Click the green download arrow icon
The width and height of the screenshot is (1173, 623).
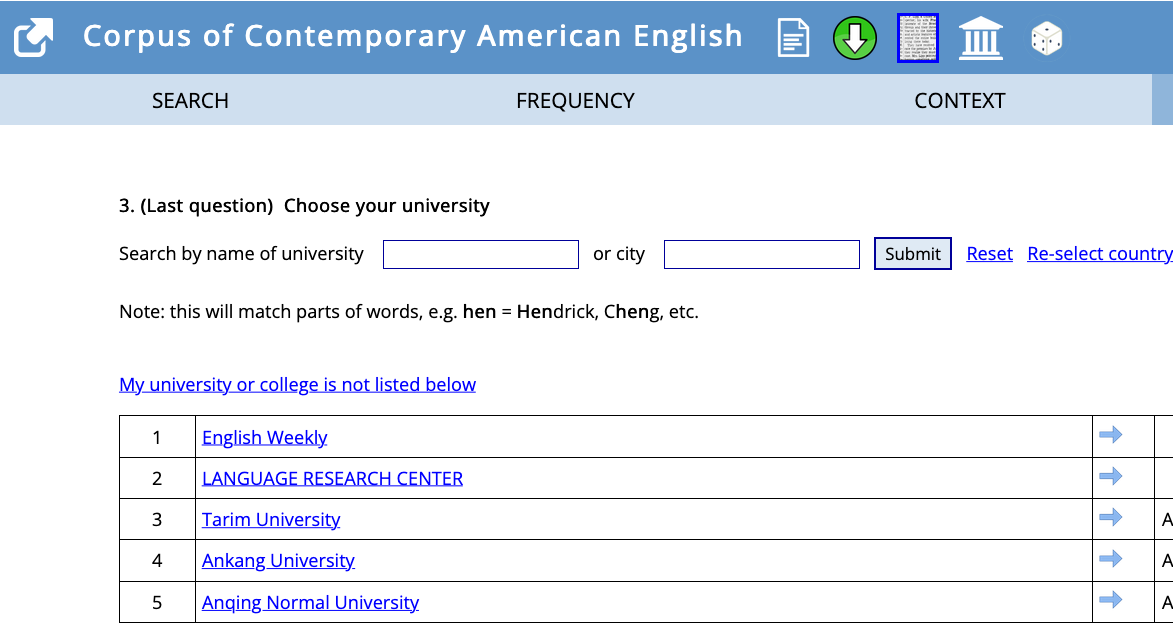[x=855, y=38]
